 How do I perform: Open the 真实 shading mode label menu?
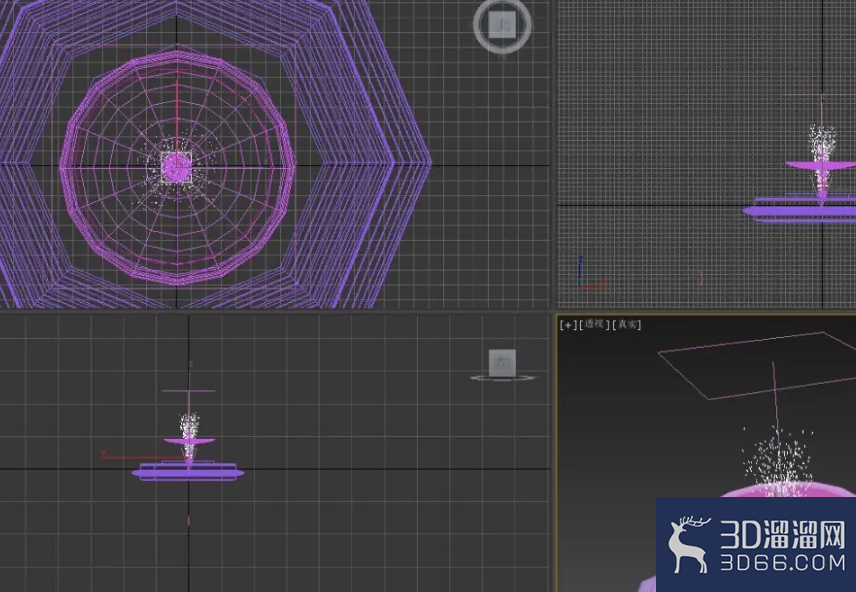pyautogui.click(x=627, y=324)
